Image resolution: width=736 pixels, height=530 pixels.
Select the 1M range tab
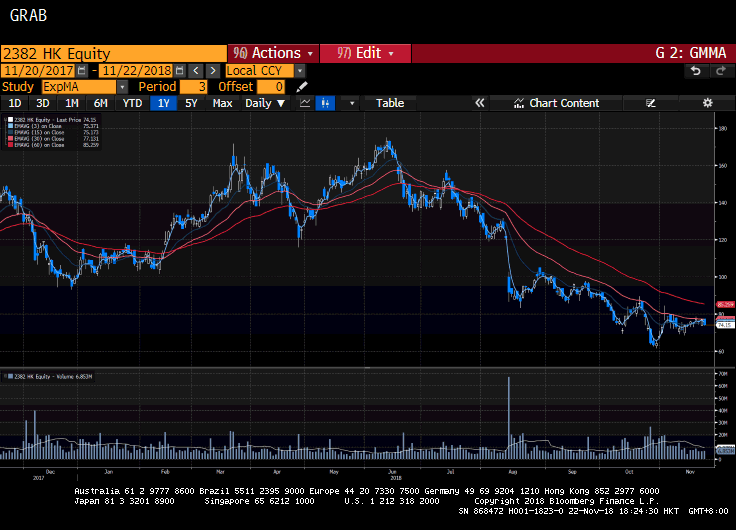(x=71, y=103)
